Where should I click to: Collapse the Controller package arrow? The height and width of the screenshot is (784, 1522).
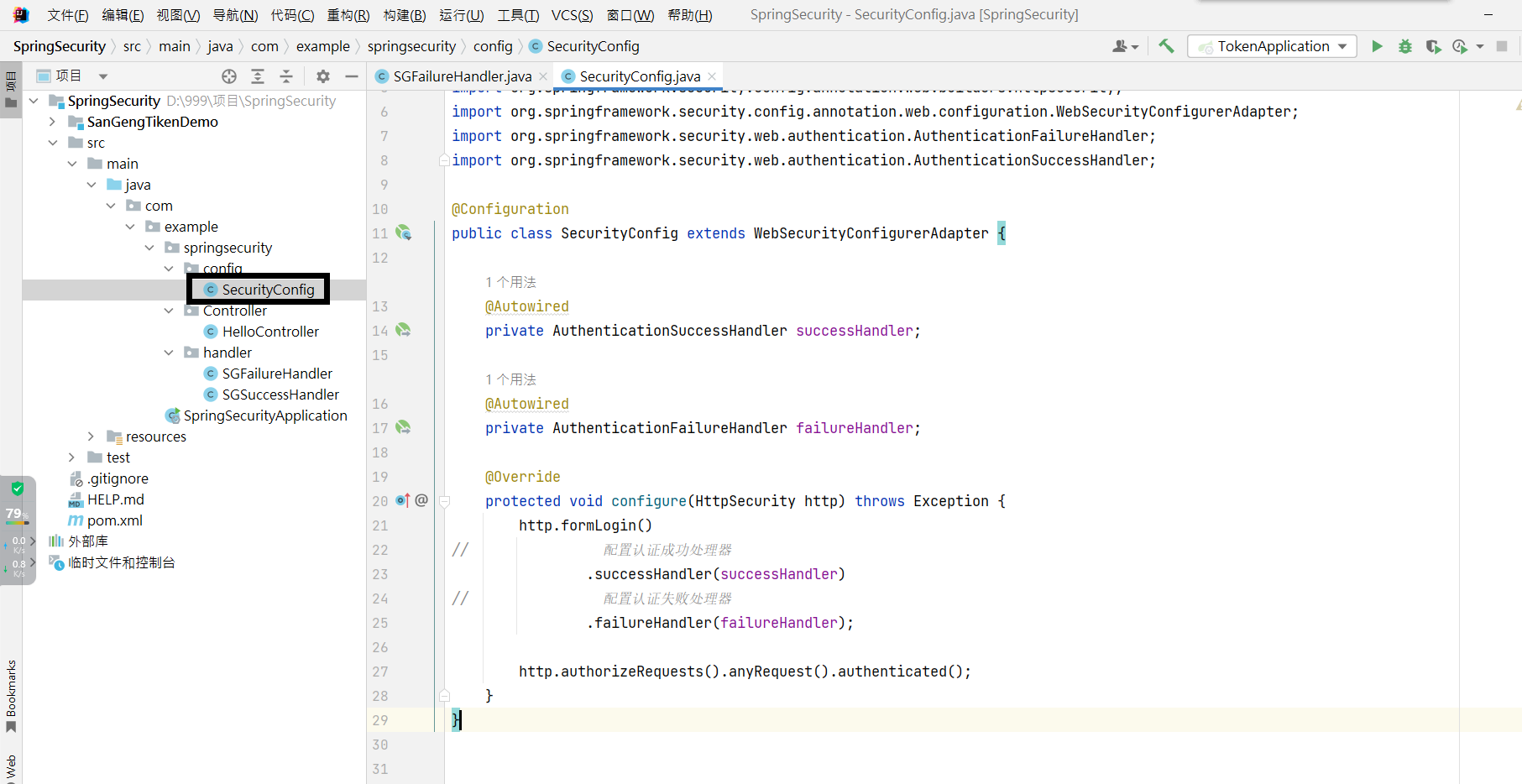pos(169,311)
